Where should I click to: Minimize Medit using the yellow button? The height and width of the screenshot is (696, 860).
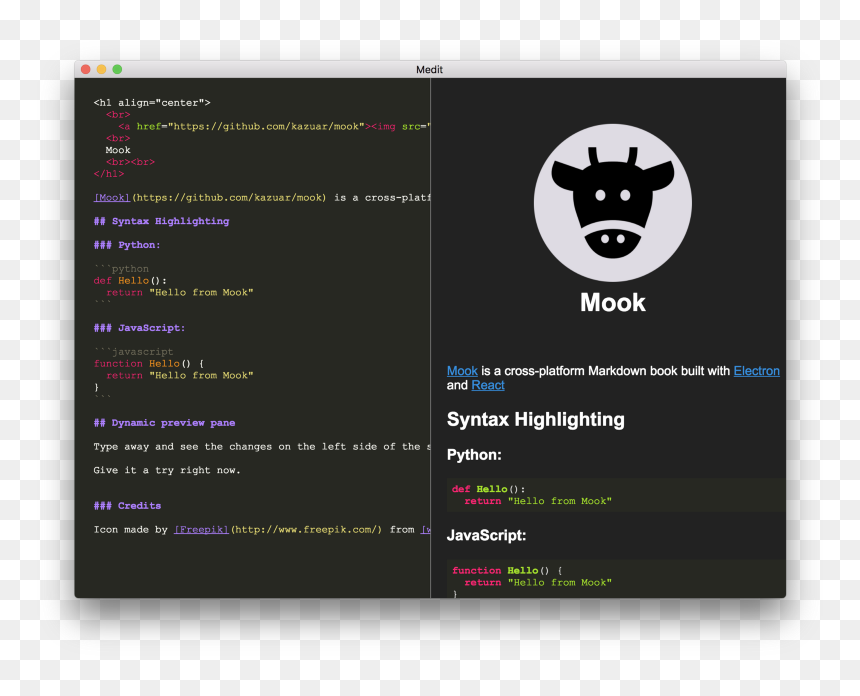click(x=101, y=69)
